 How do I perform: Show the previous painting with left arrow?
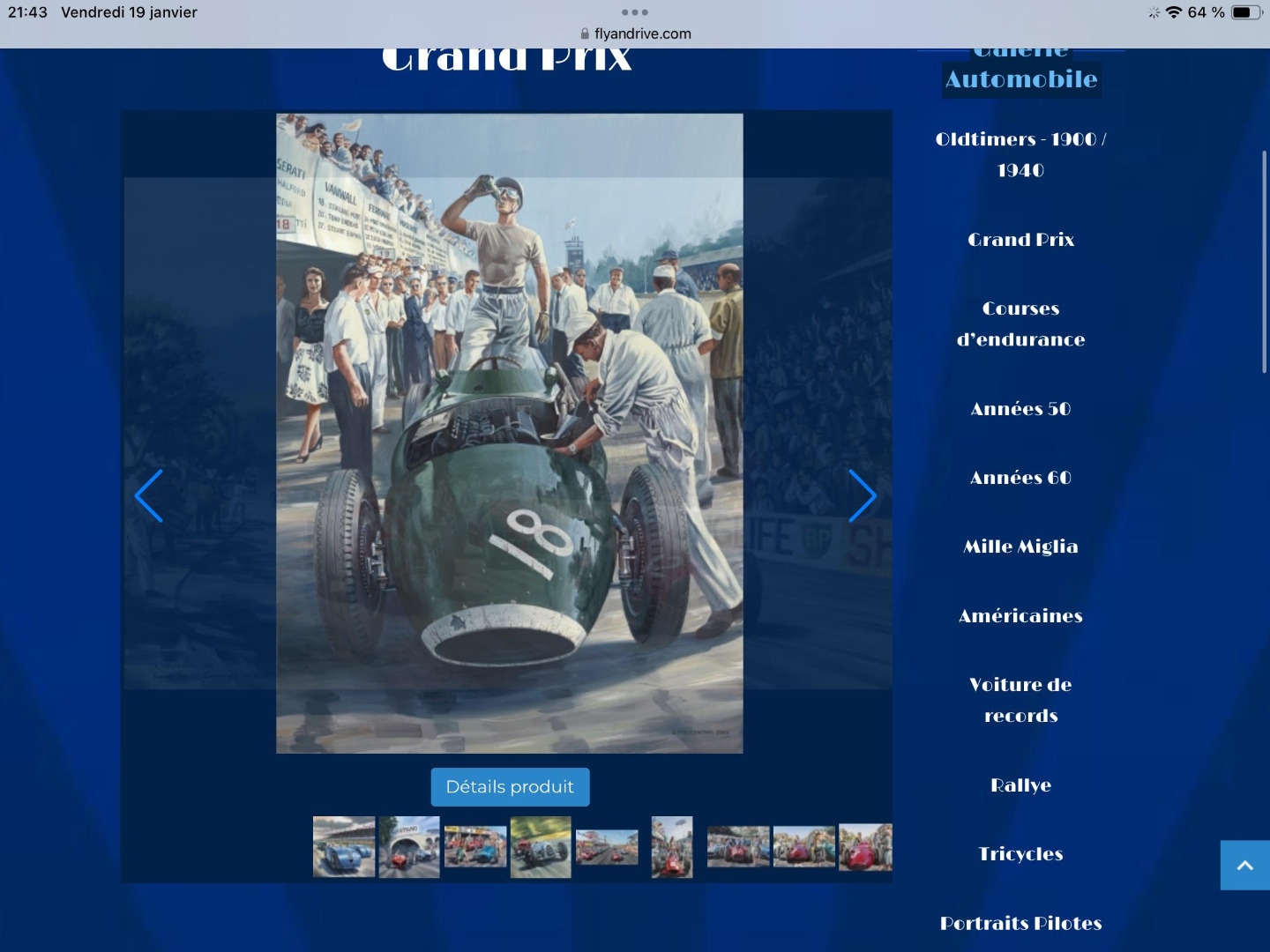(x=148, y=495)
